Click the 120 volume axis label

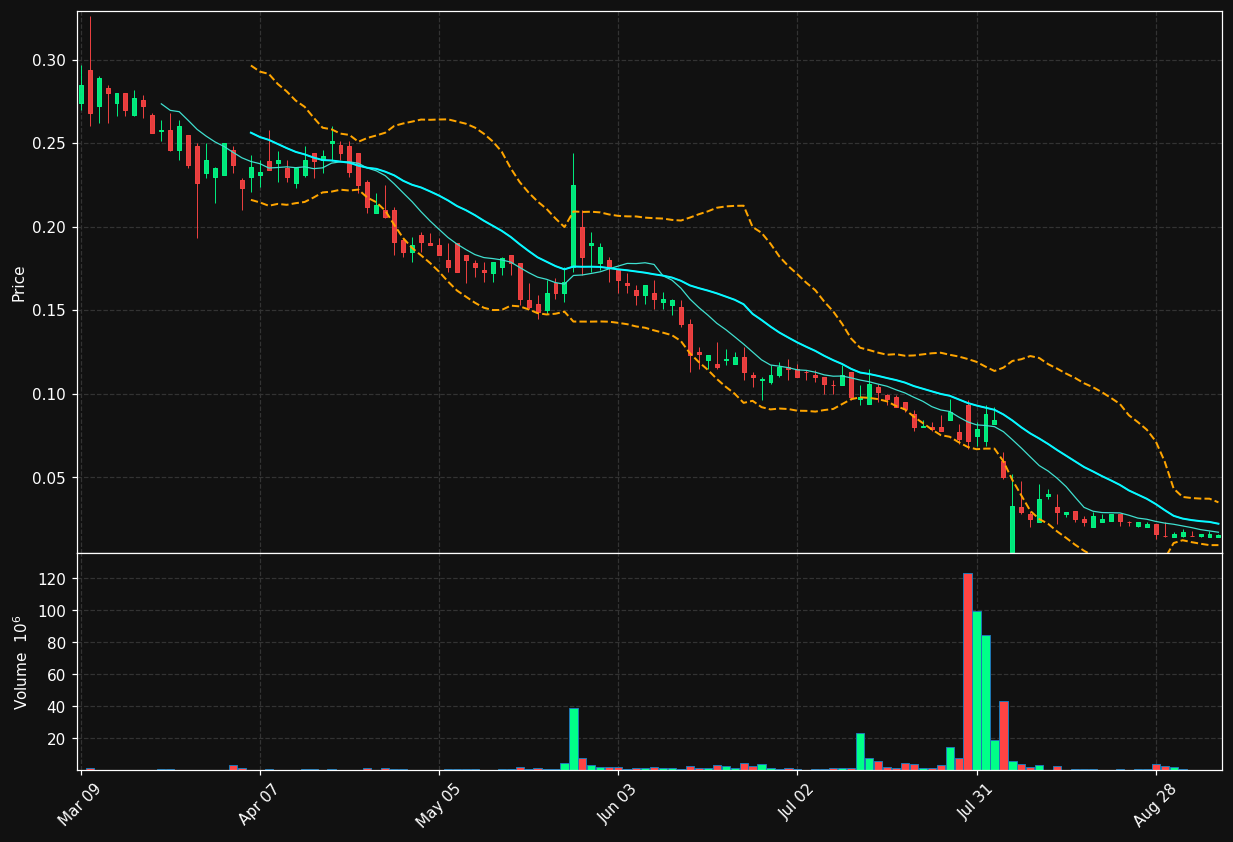click(x=53, y=579)
